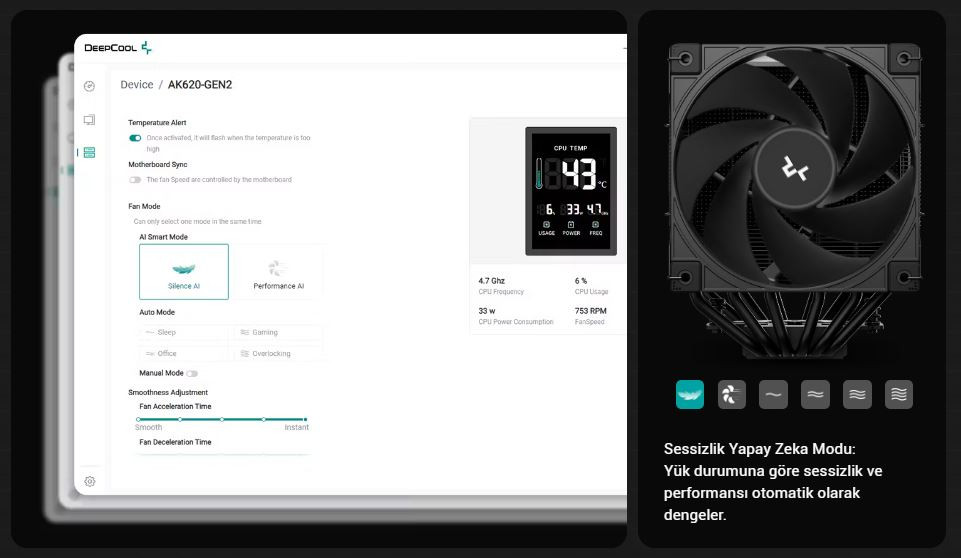Select the double-wave mode icon below cooler
The height and width of the screenshot is (558, 961).
coord(815,394)
